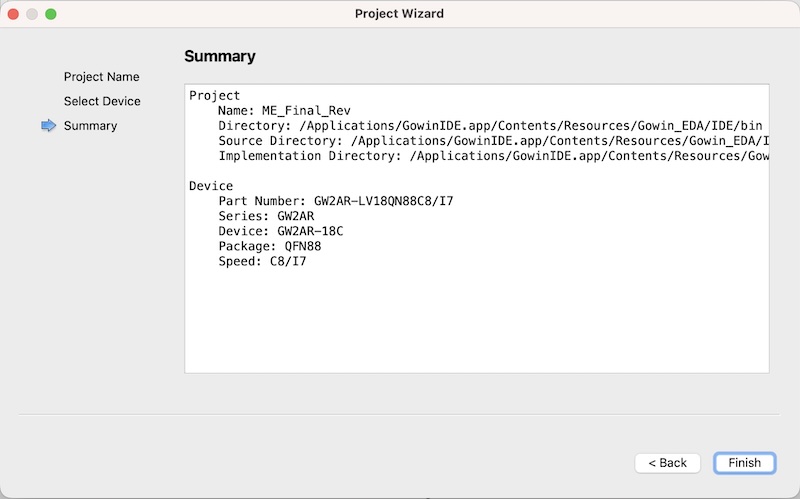Select the Project Name wizard step
This screenshot has height=499, width=800.
[101, 77]
